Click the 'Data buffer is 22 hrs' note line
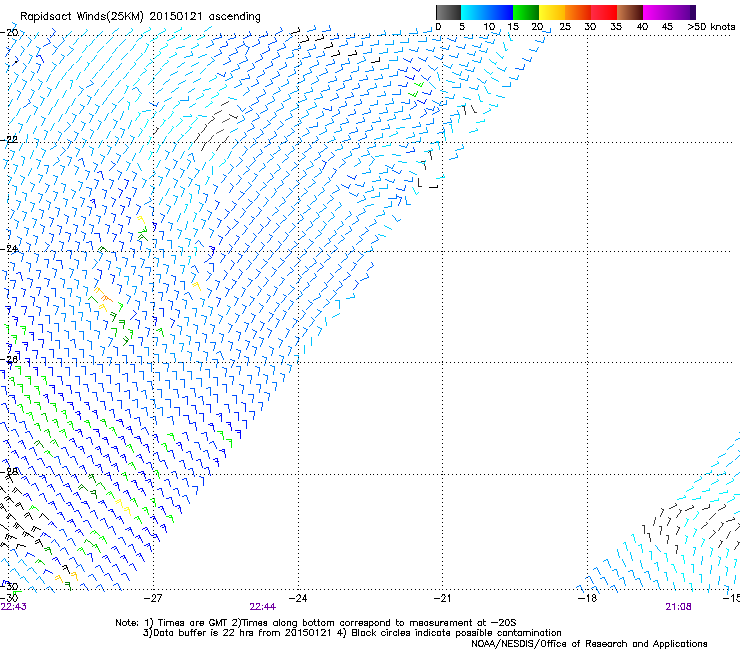 [352, 633]
